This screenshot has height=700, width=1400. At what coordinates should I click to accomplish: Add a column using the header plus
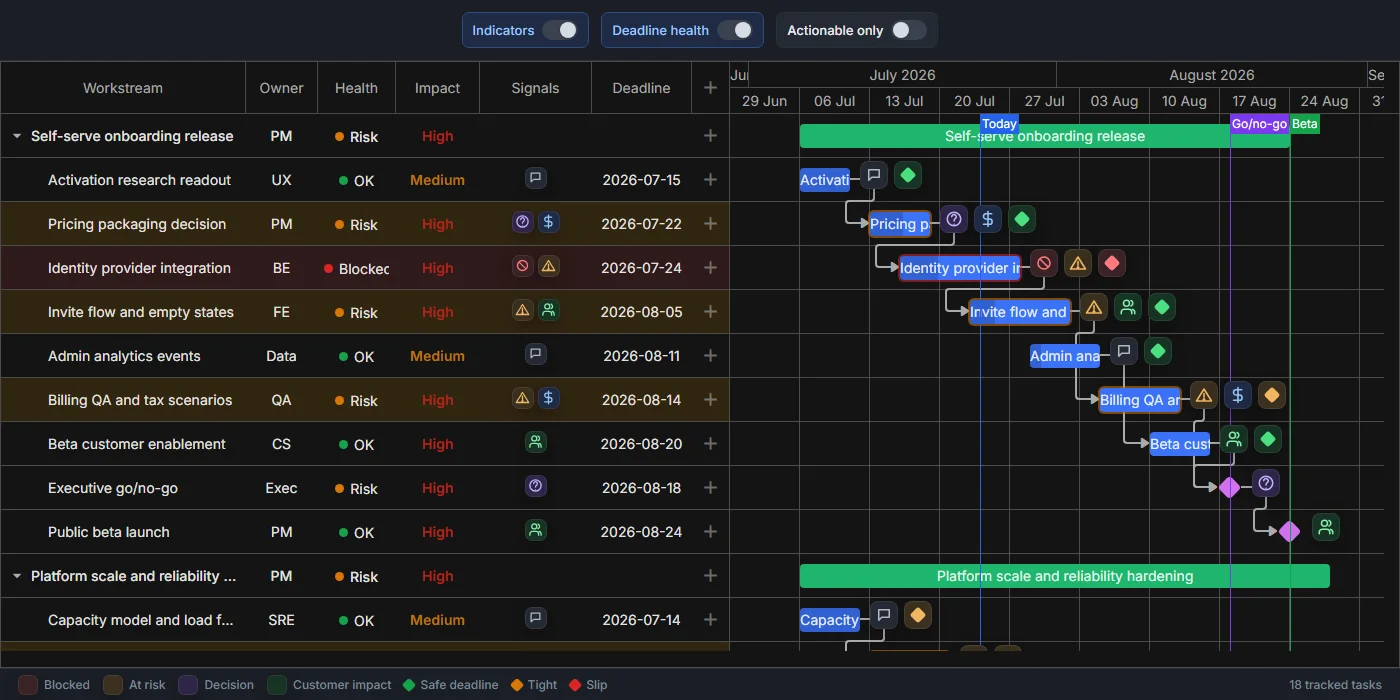(710, 88)
